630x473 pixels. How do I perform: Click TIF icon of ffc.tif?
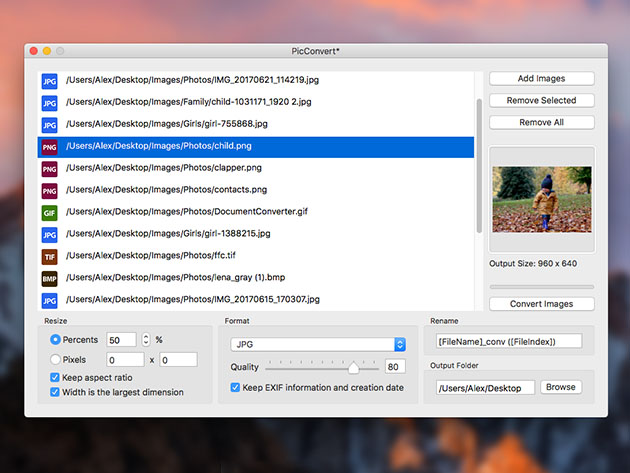49,256
